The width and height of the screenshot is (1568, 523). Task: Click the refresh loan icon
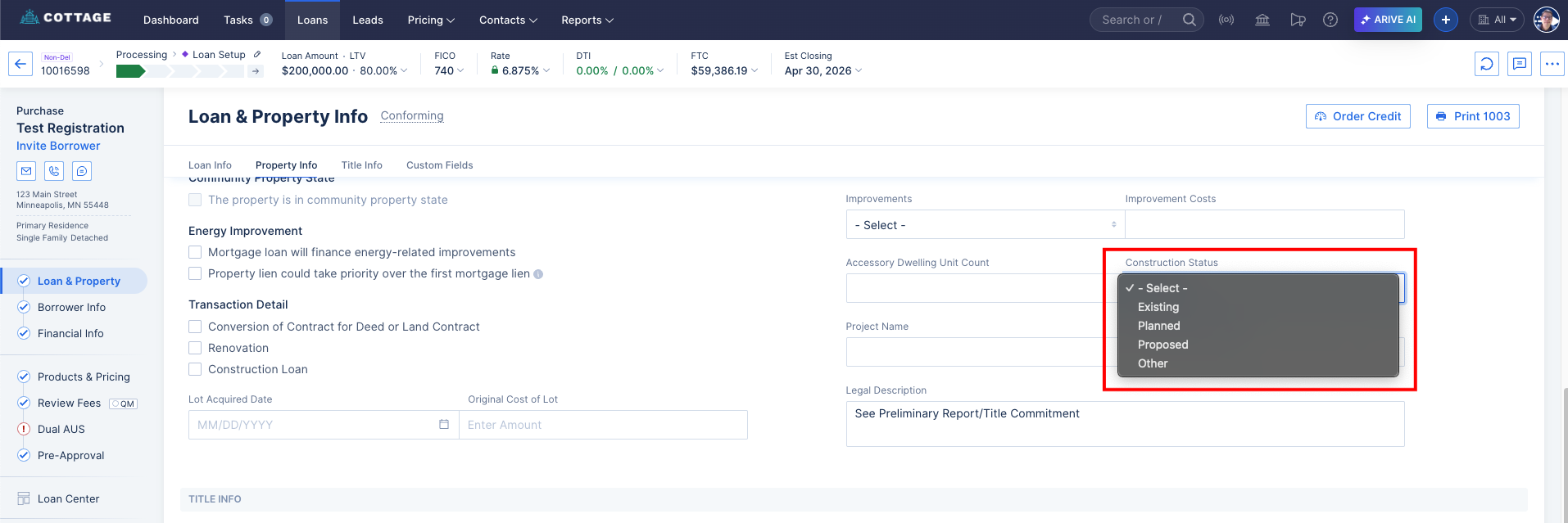tap(1487, 64)
